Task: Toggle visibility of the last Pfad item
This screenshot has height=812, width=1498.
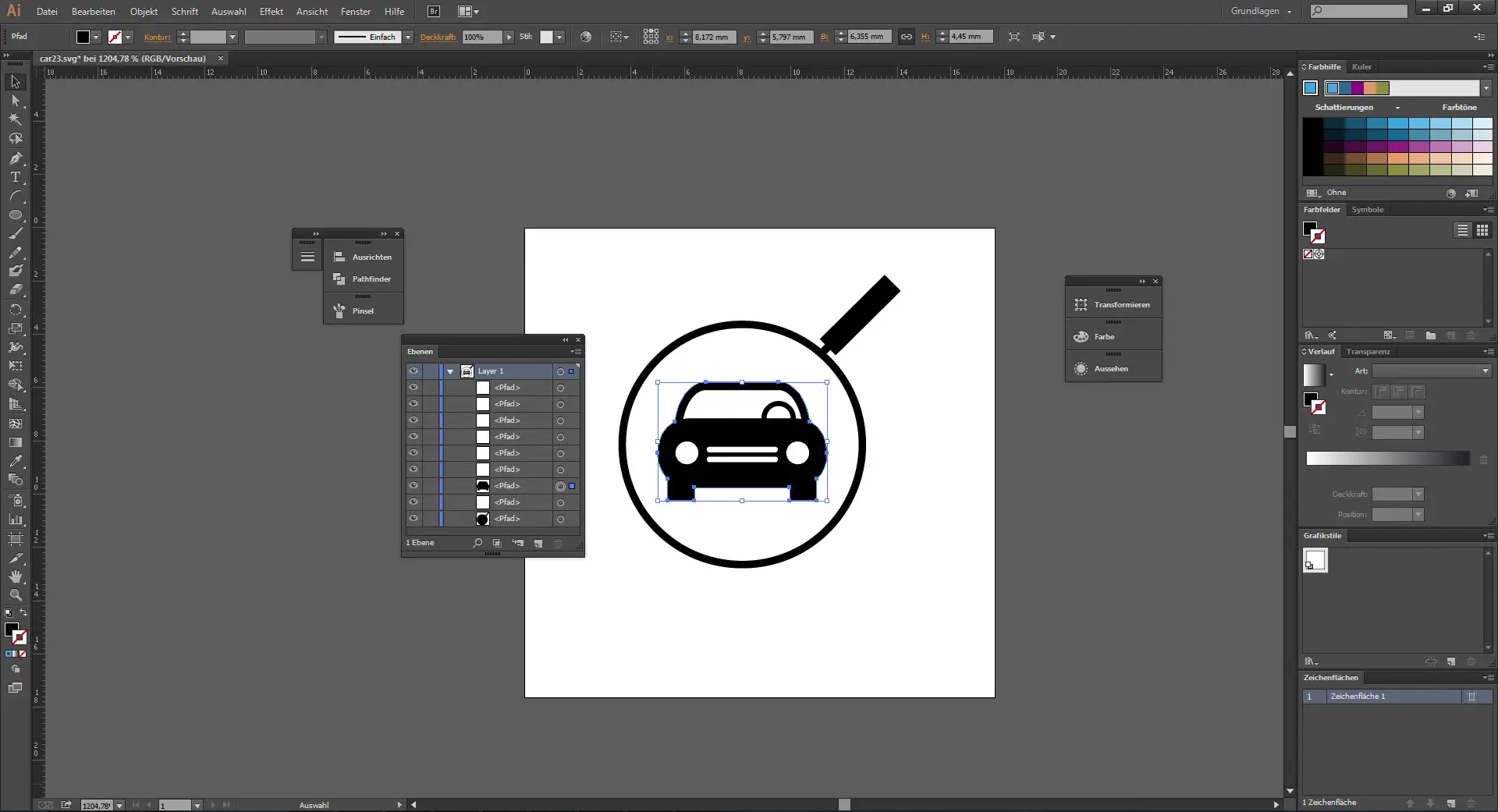Action: pos(414,519)
